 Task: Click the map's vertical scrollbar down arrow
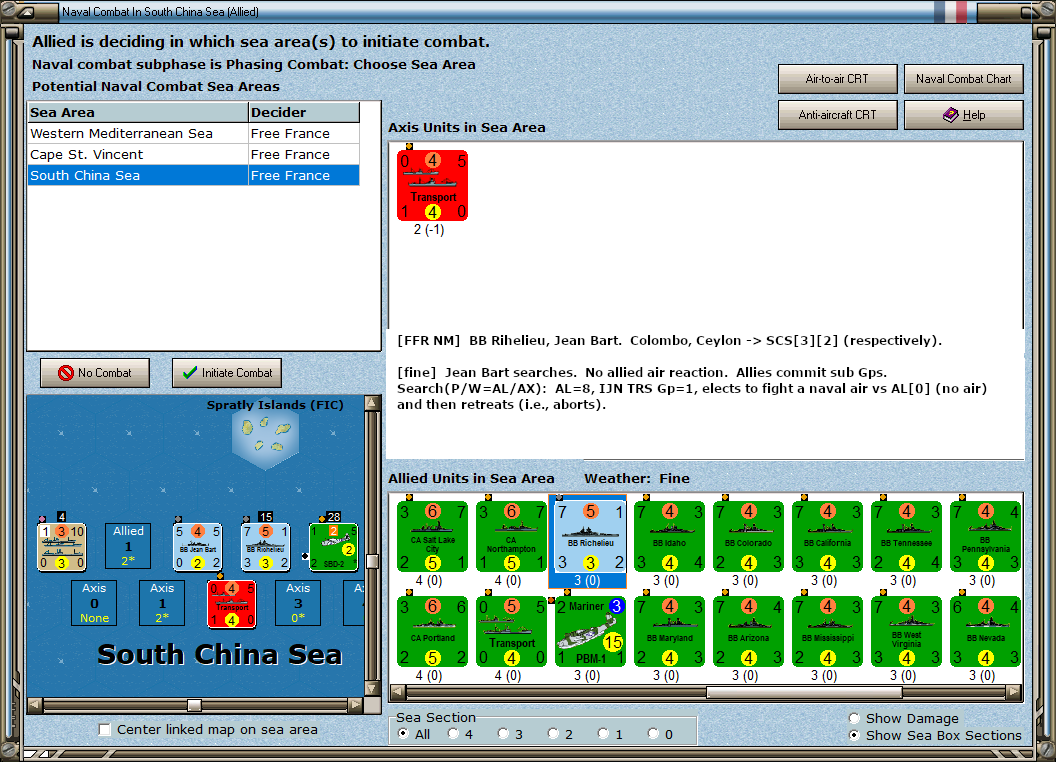[371, 689]
